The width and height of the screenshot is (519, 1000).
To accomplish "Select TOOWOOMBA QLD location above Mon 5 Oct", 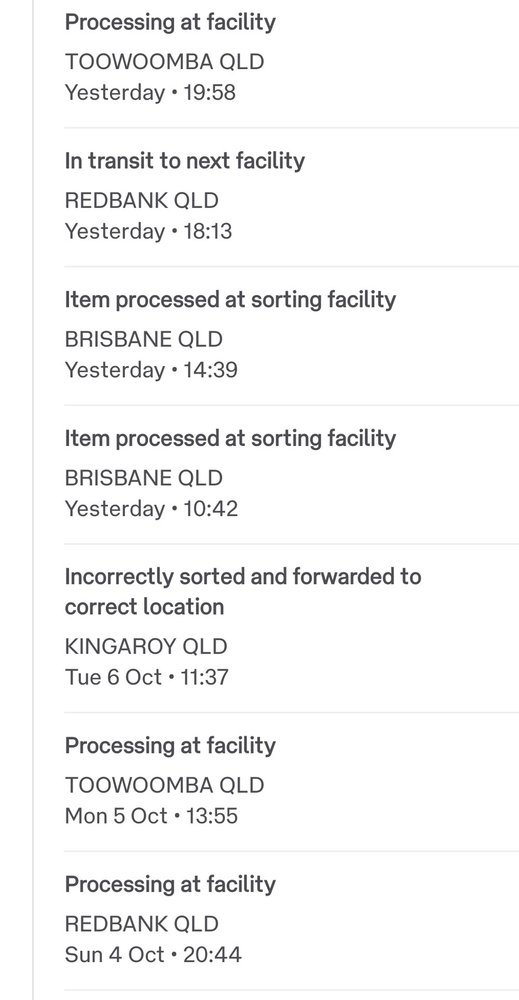I will (164, 786).
